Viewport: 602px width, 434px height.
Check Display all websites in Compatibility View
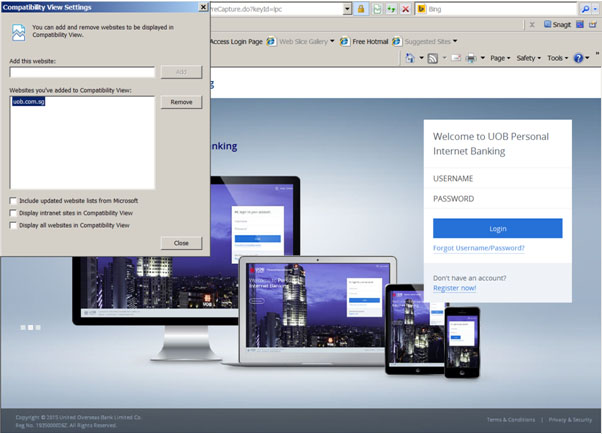pos(13,225)
